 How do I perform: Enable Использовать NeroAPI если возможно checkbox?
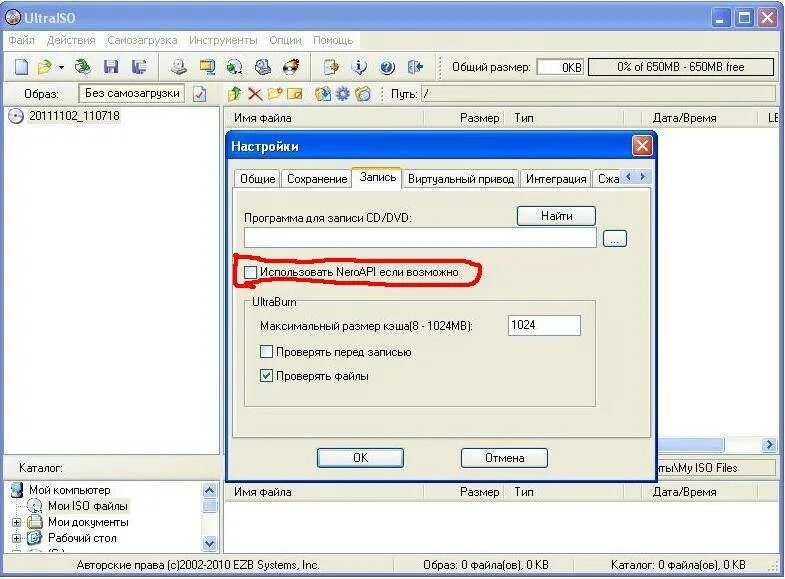pyautogui.click(x=250, y=272)
